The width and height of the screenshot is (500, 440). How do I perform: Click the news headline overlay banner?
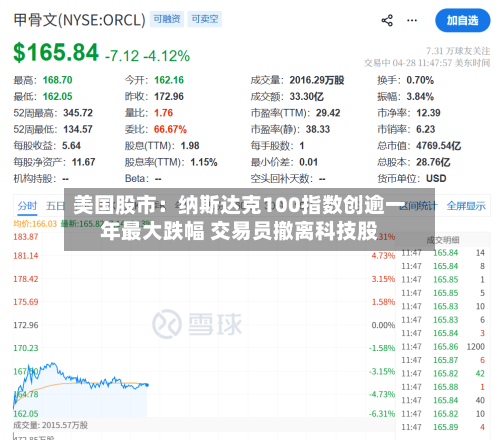pos(249,219)
